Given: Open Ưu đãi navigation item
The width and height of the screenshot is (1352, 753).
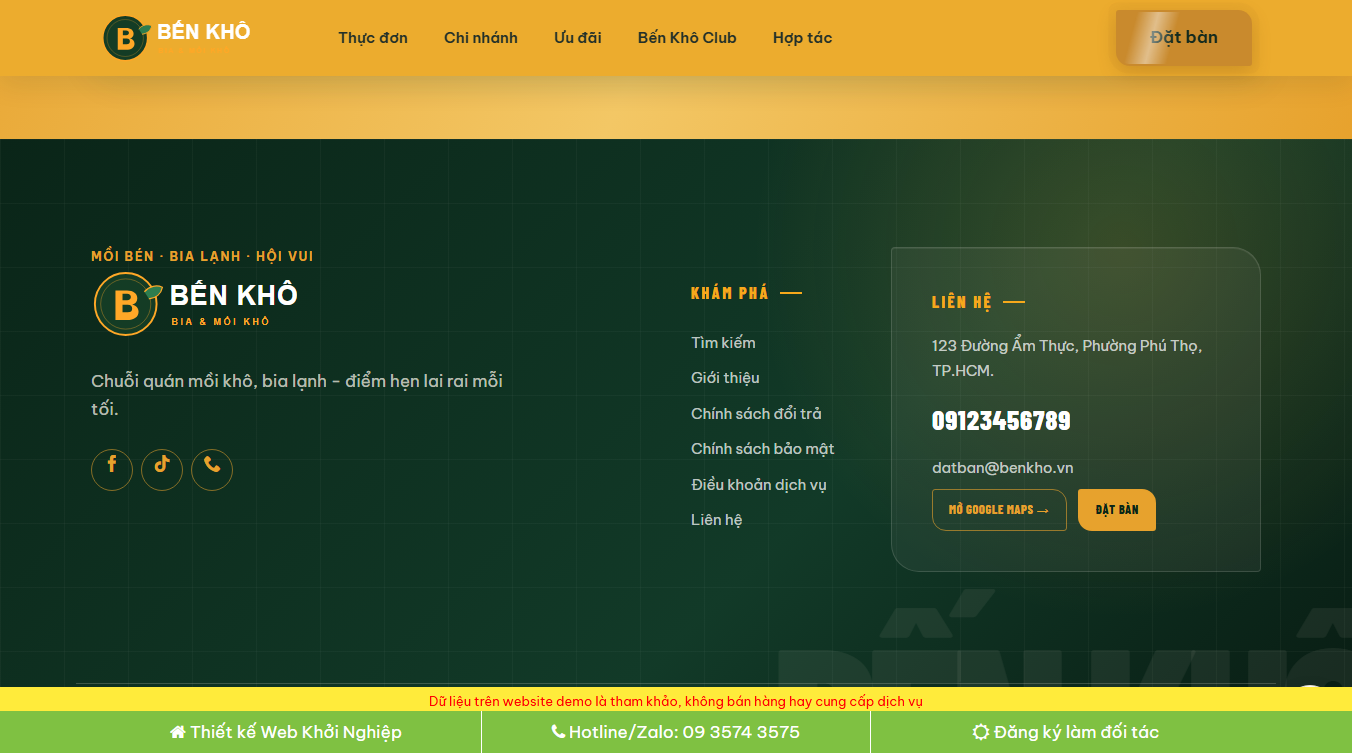Looking at the screenshot, I should click(578, 38).
